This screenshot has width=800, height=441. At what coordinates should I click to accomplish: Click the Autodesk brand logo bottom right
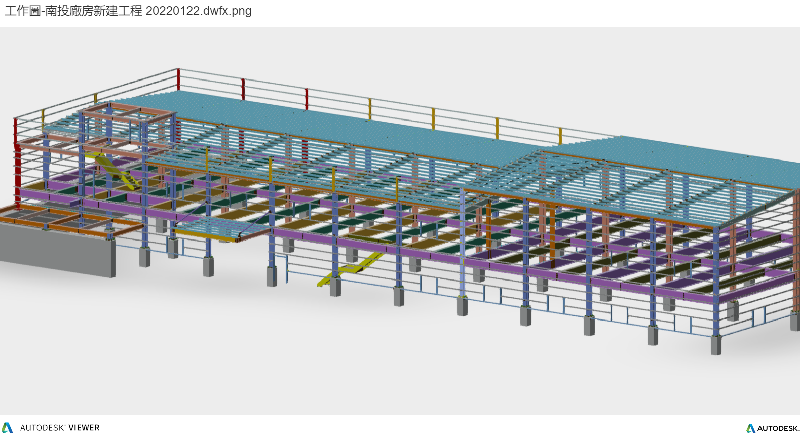pos(752,428)
